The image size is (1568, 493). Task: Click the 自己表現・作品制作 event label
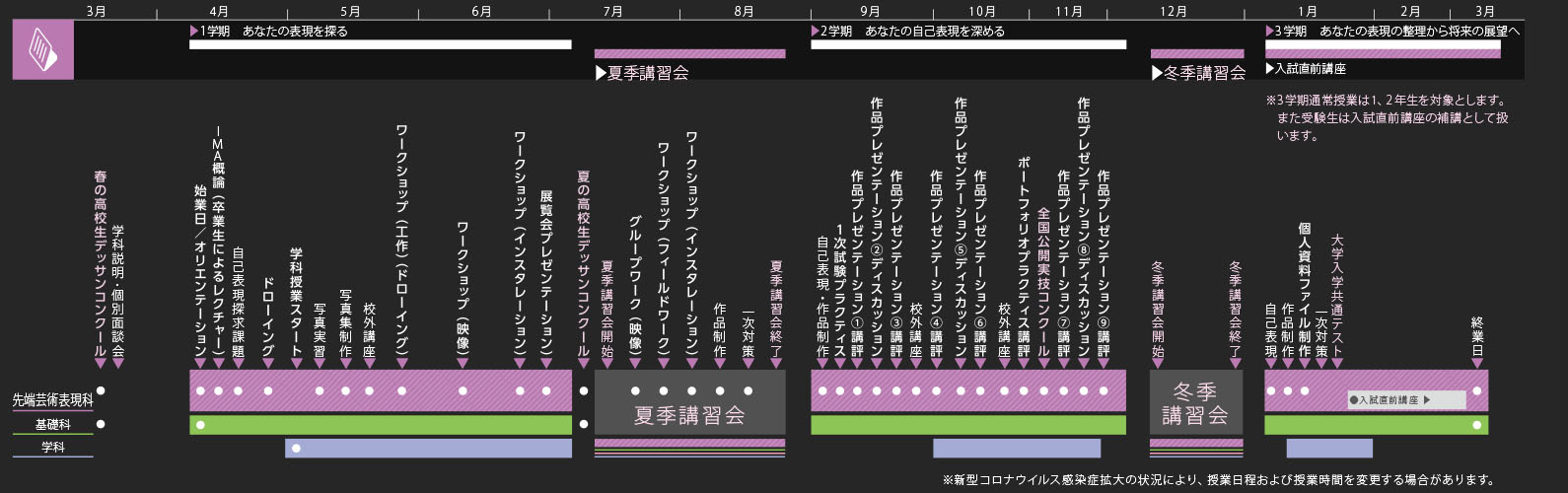822,297
